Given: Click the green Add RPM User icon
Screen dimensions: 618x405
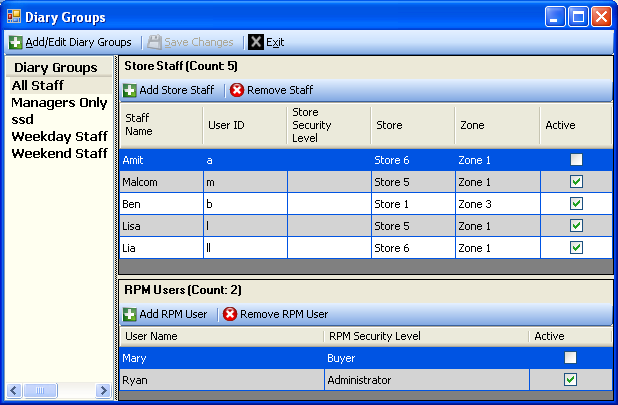Looking at the screenshot, I should tap(130, 314).
